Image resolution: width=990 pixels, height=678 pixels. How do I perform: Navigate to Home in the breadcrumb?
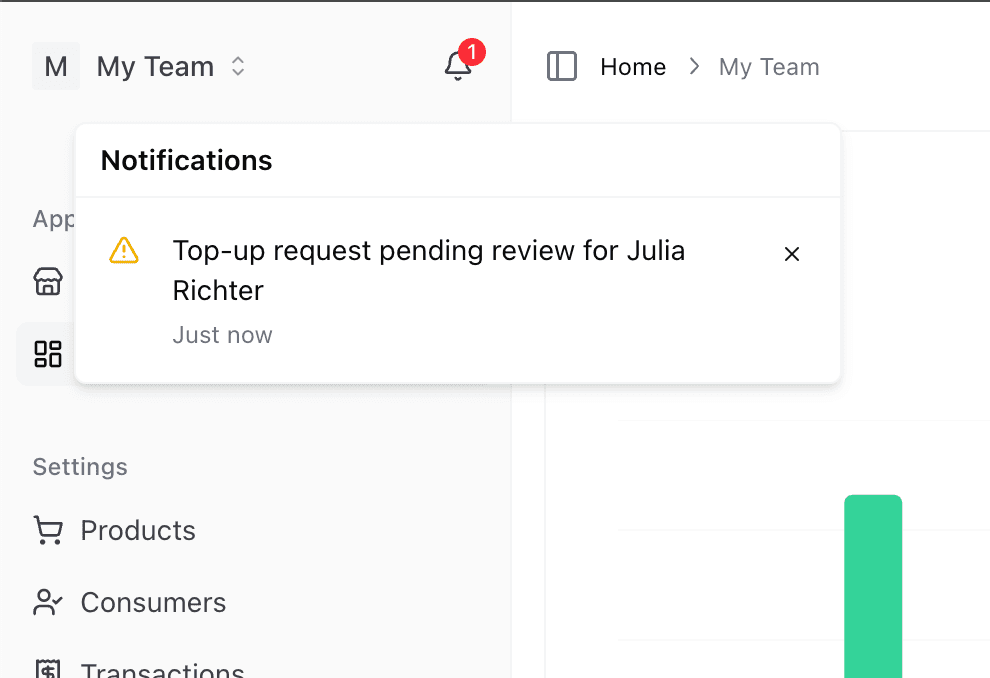[x=633, y=67]
